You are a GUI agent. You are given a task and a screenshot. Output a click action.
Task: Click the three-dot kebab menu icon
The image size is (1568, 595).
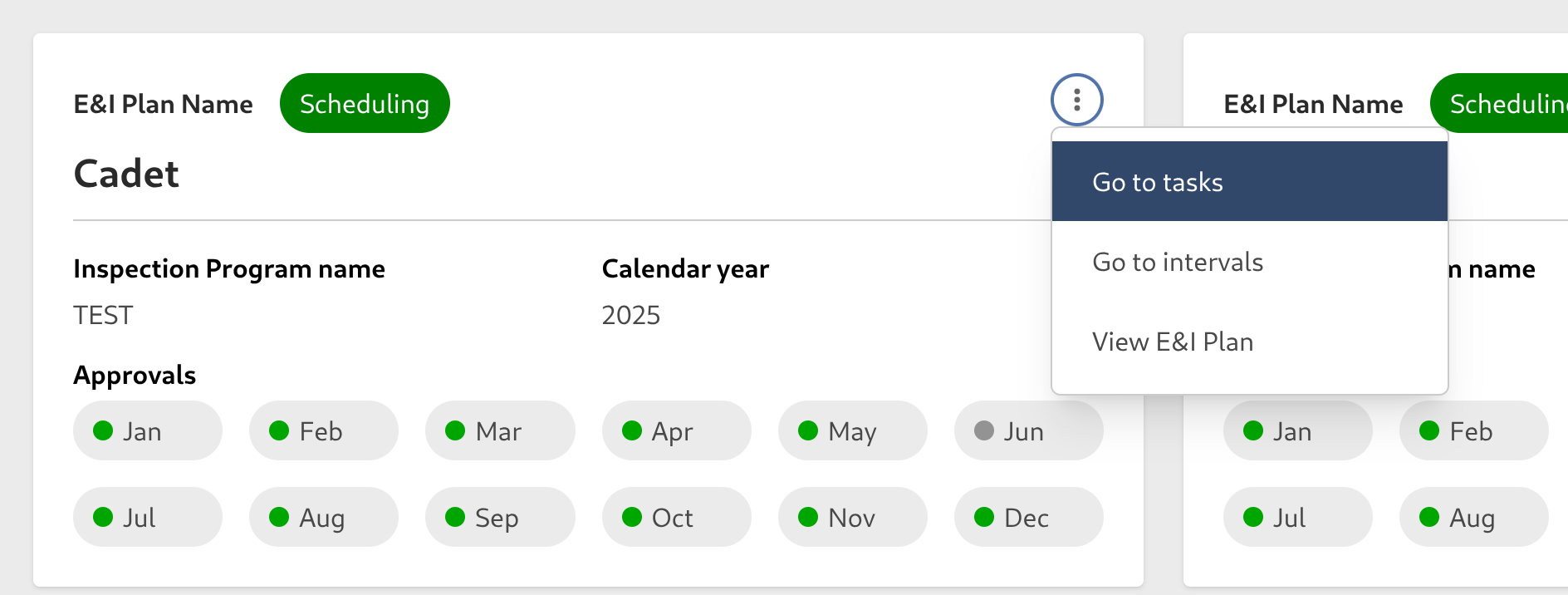(1076, 100)
